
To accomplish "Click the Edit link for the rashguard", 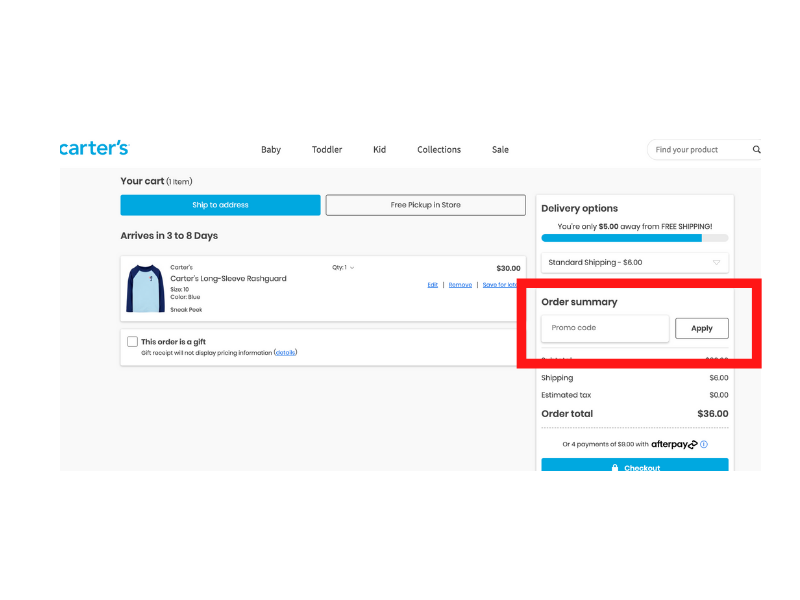I will tap(433, 285).
